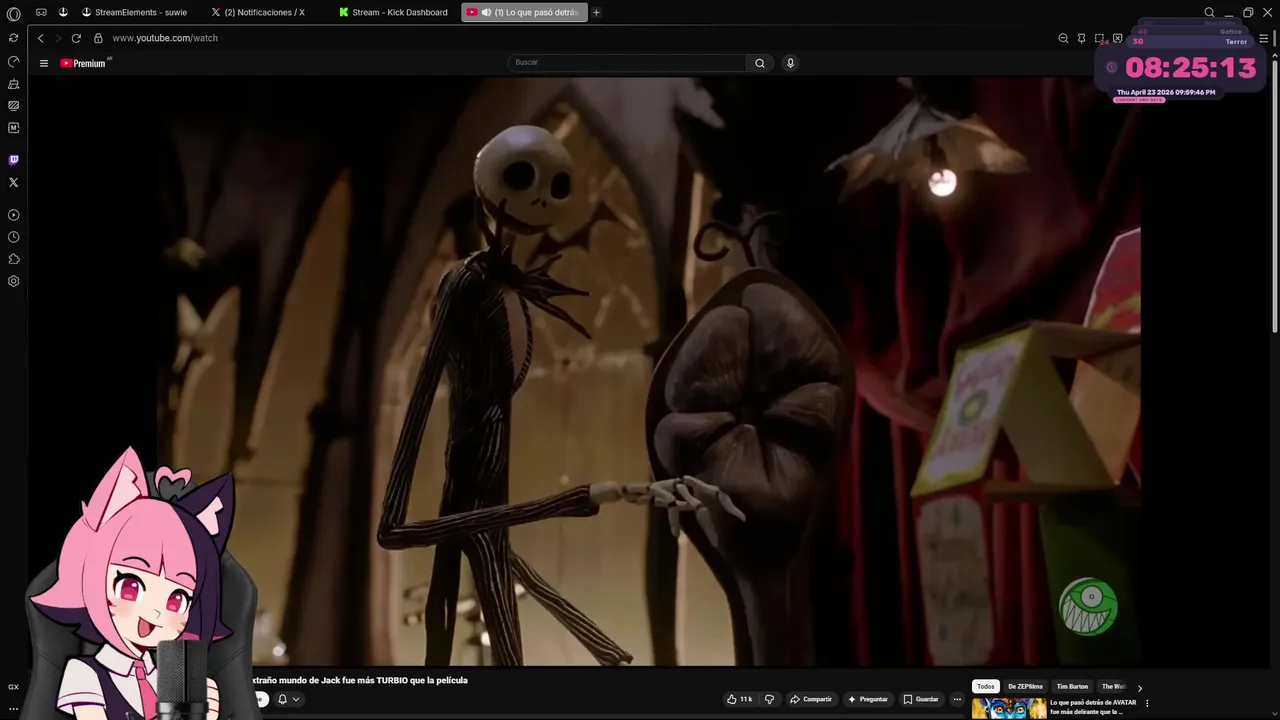Mute the audio on the YouTube tab

point(486,12)
